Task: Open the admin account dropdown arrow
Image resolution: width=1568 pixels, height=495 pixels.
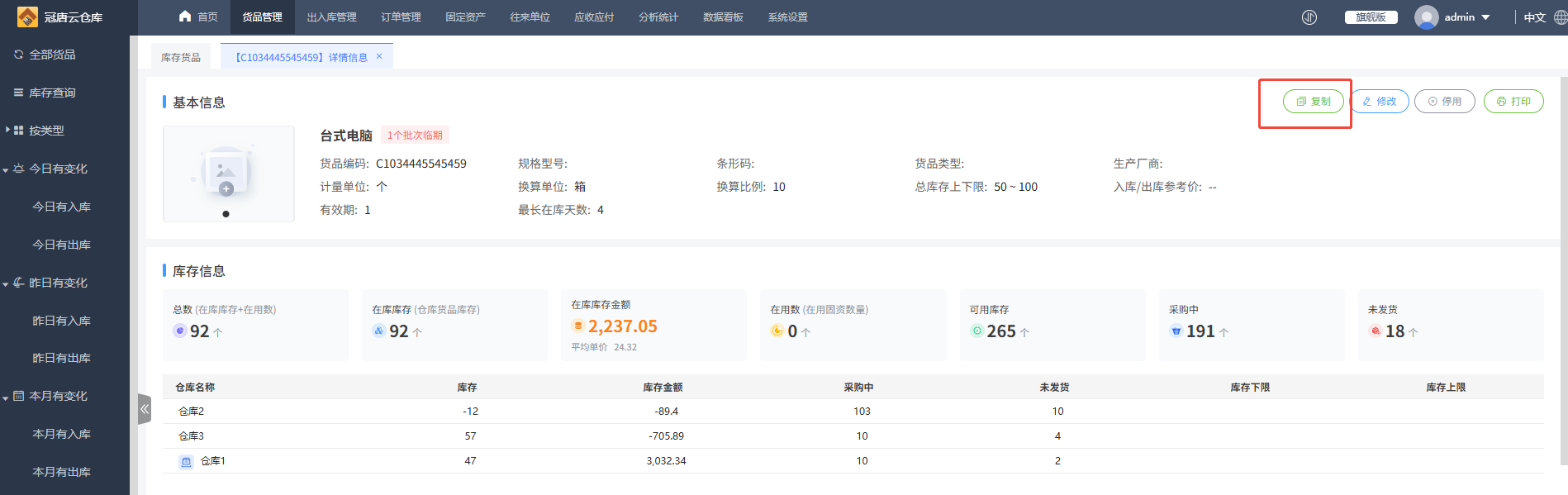Action: tap(1485, 17)
